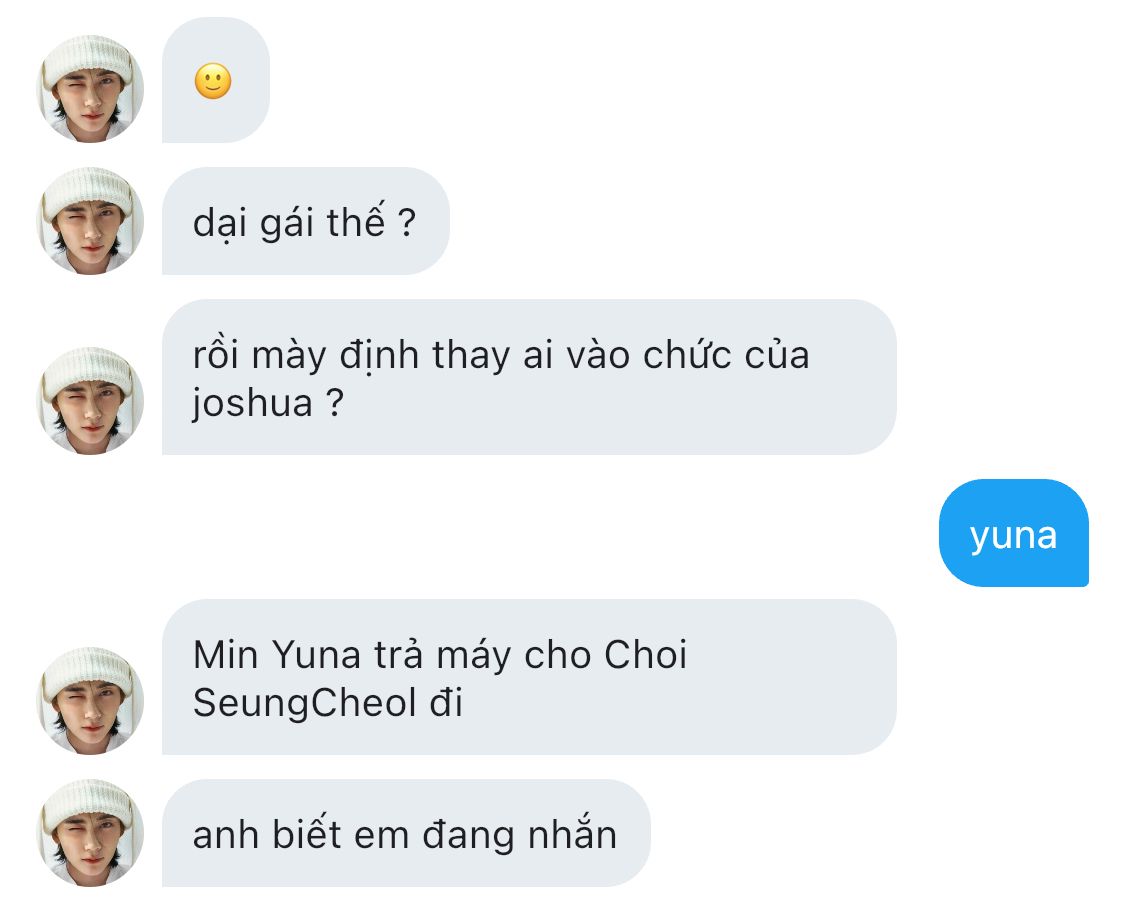The width and height of the screenshot is (1125, 904).
Task: Click the word "Choi" in the message
Action: (645, 655)
